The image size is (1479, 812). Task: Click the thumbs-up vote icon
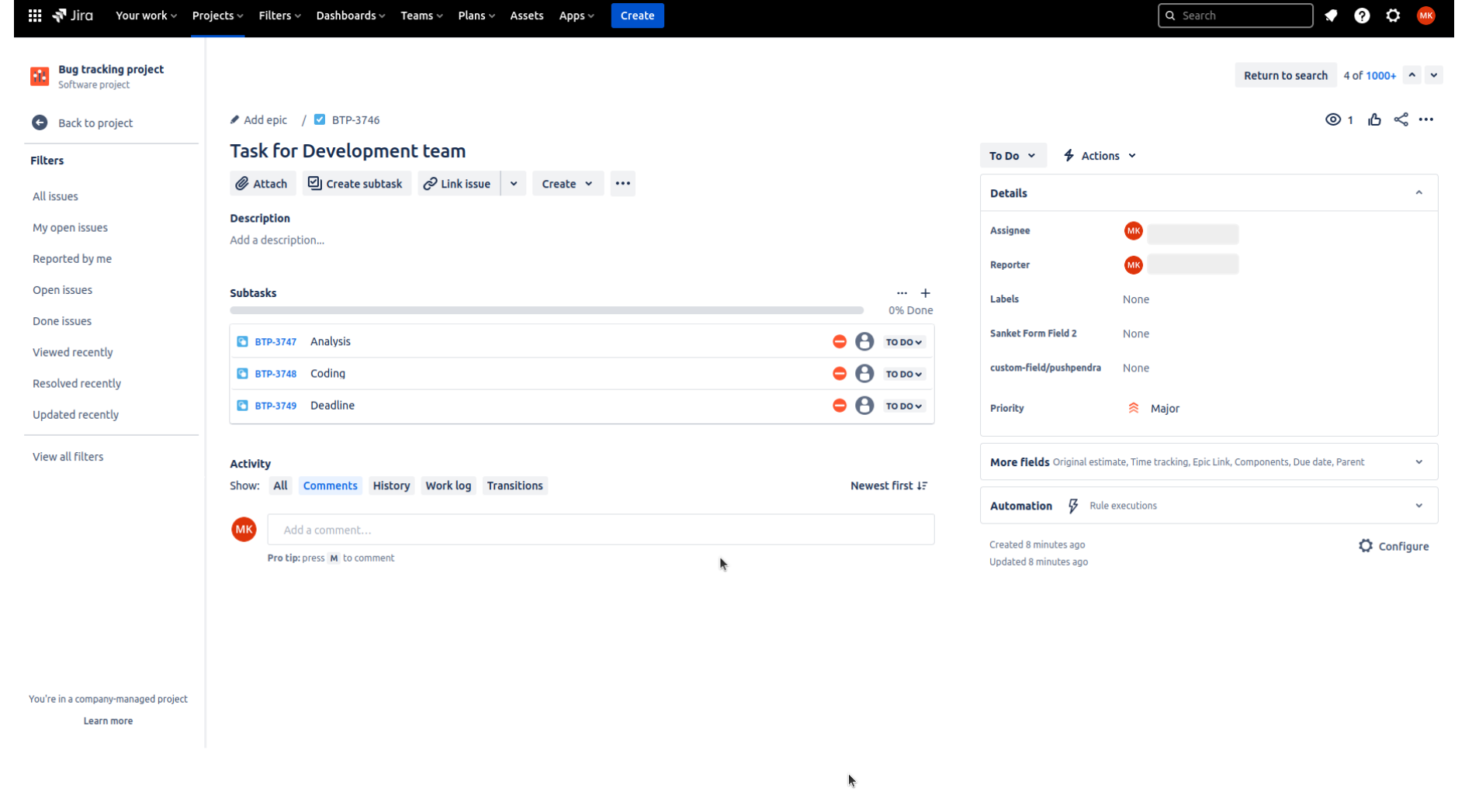[1374, 119]
